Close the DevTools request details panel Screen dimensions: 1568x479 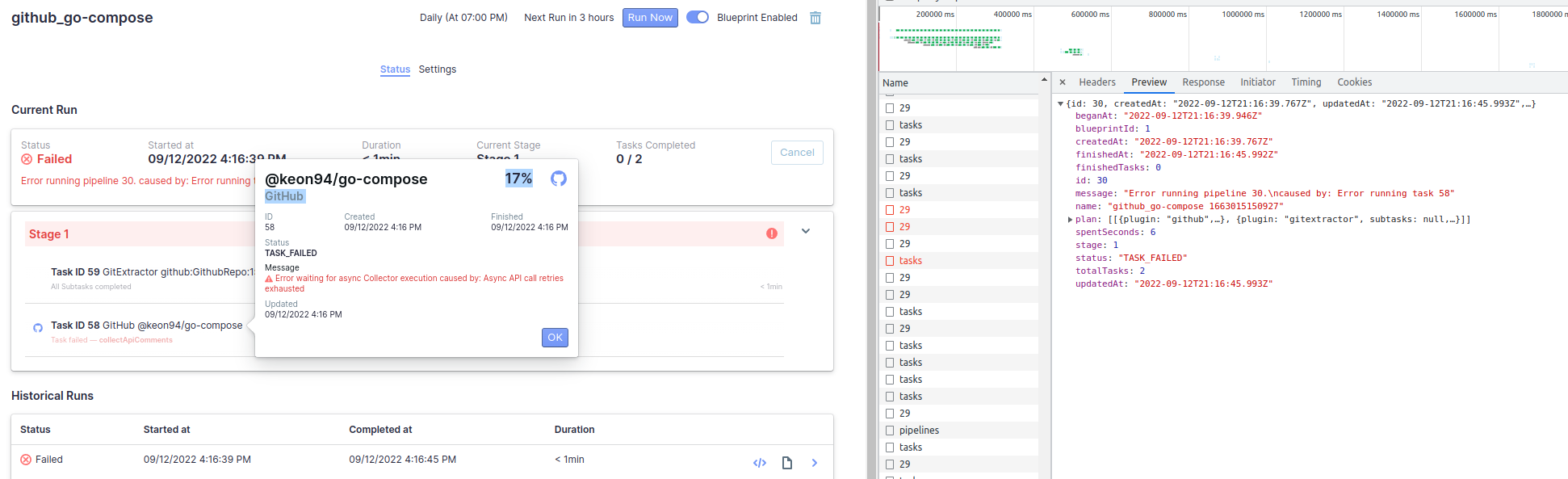pos(1063,82)
